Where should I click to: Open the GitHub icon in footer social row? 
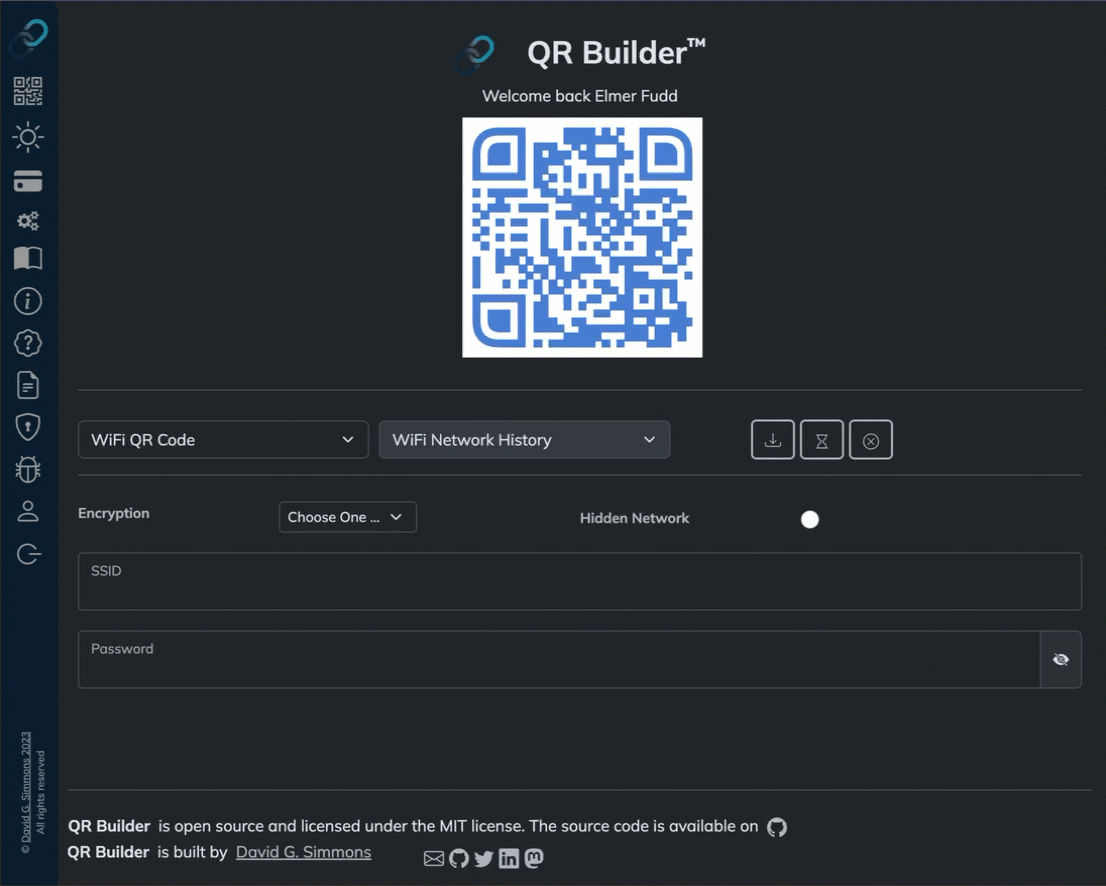(458, 858)
